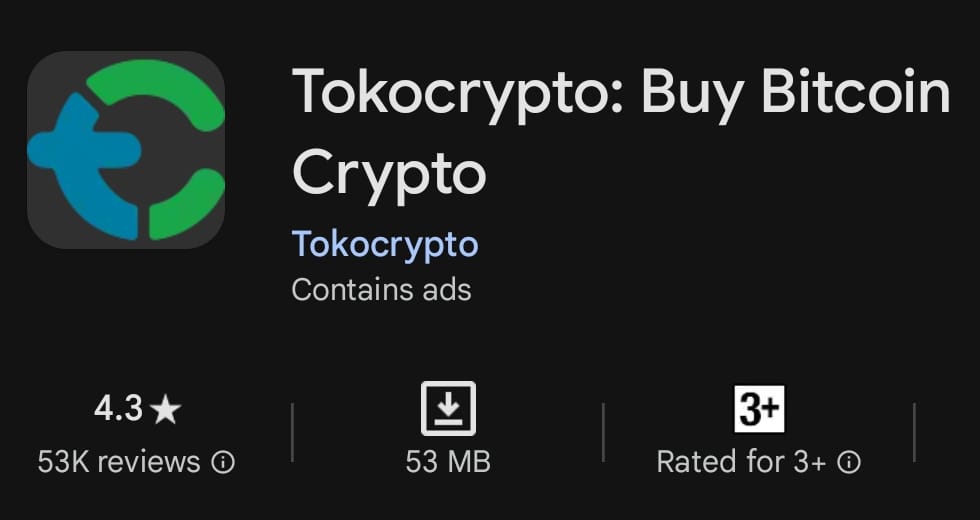Tap the 53 MB size label
The image size is (980, 520).
coord(448,462)
